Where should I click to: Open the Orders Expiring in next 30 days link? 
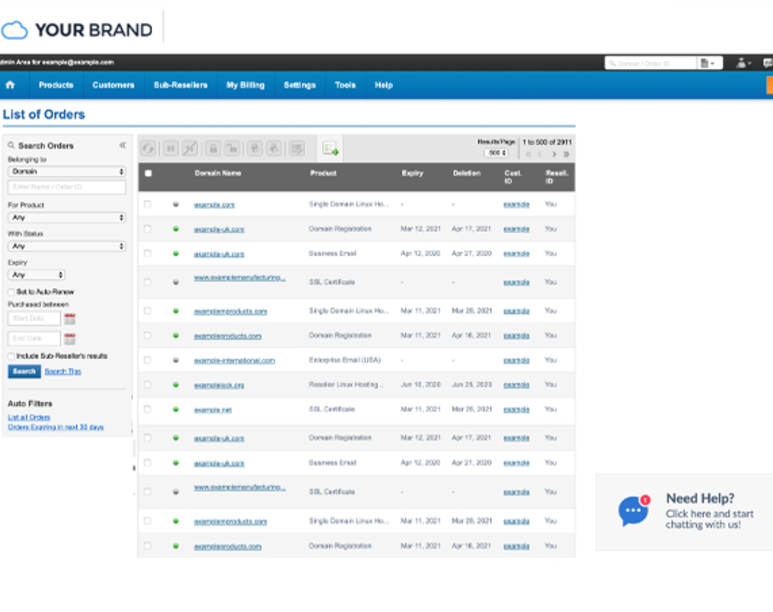[55, 427]
